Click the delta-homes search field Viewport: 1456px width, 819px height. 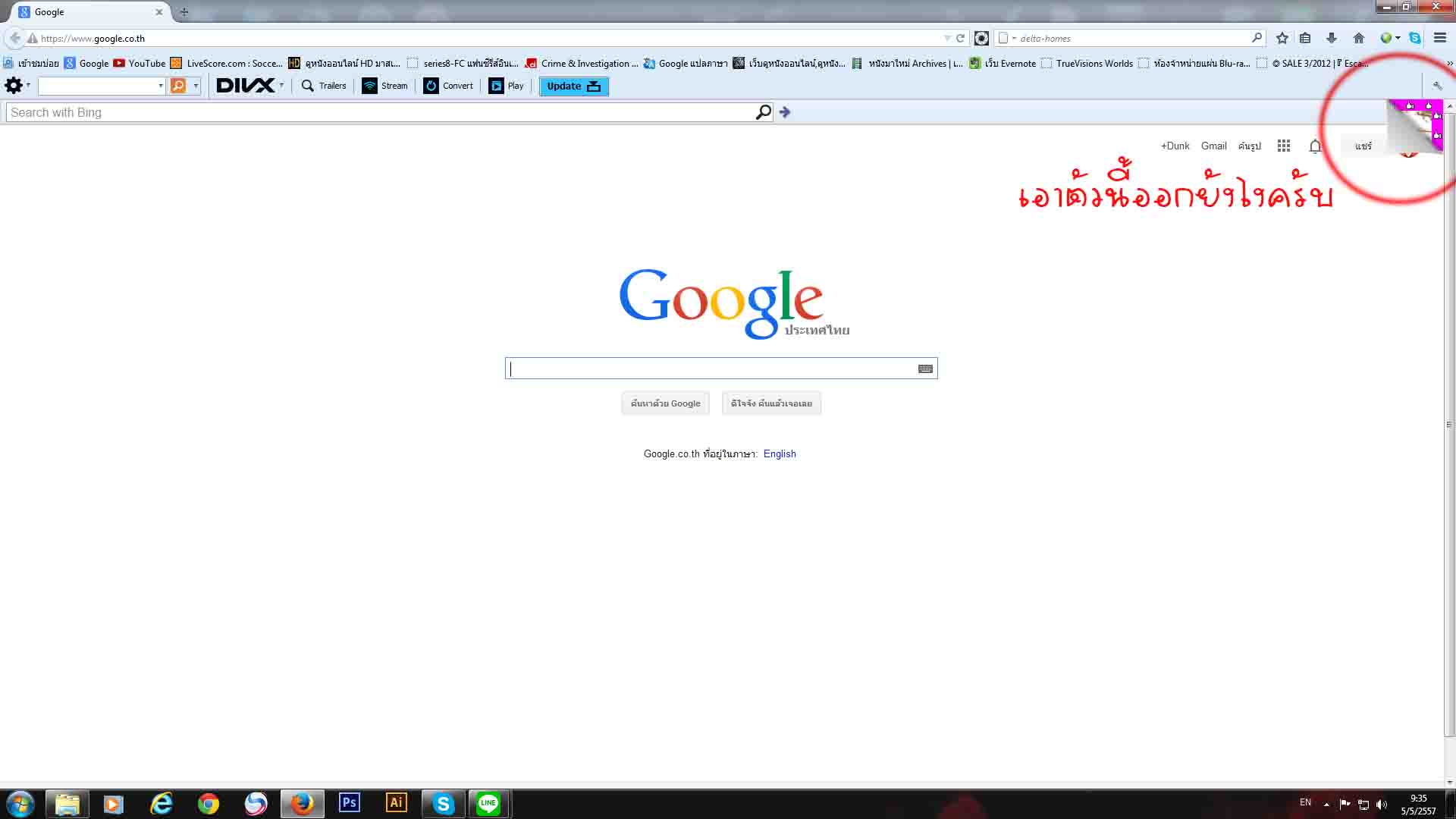point(1130,38)
